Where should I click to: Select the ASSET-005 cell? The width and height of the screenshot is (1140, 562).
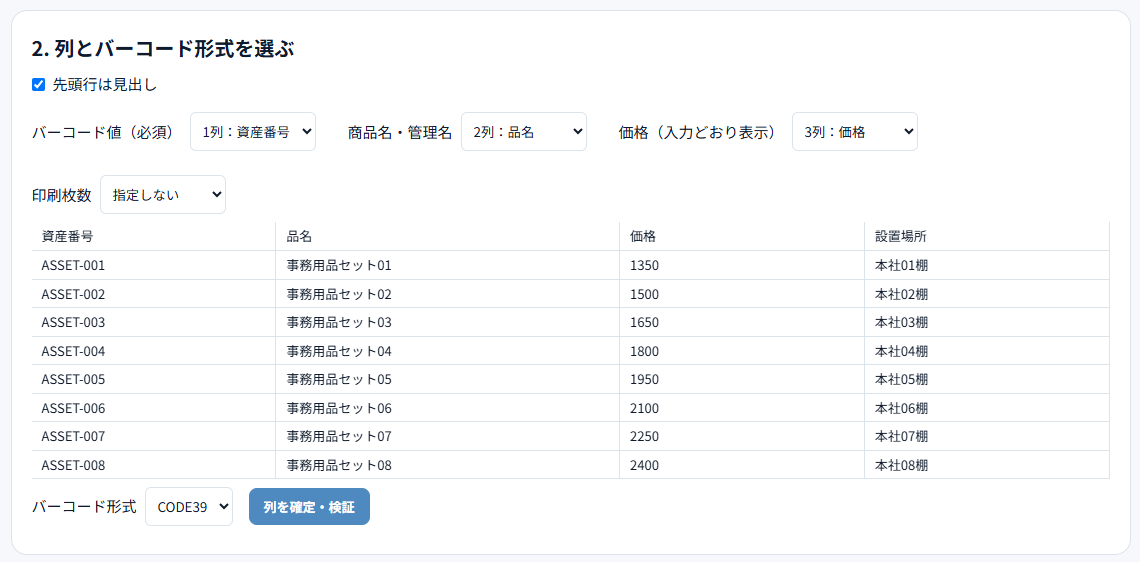tap(154, 379)
